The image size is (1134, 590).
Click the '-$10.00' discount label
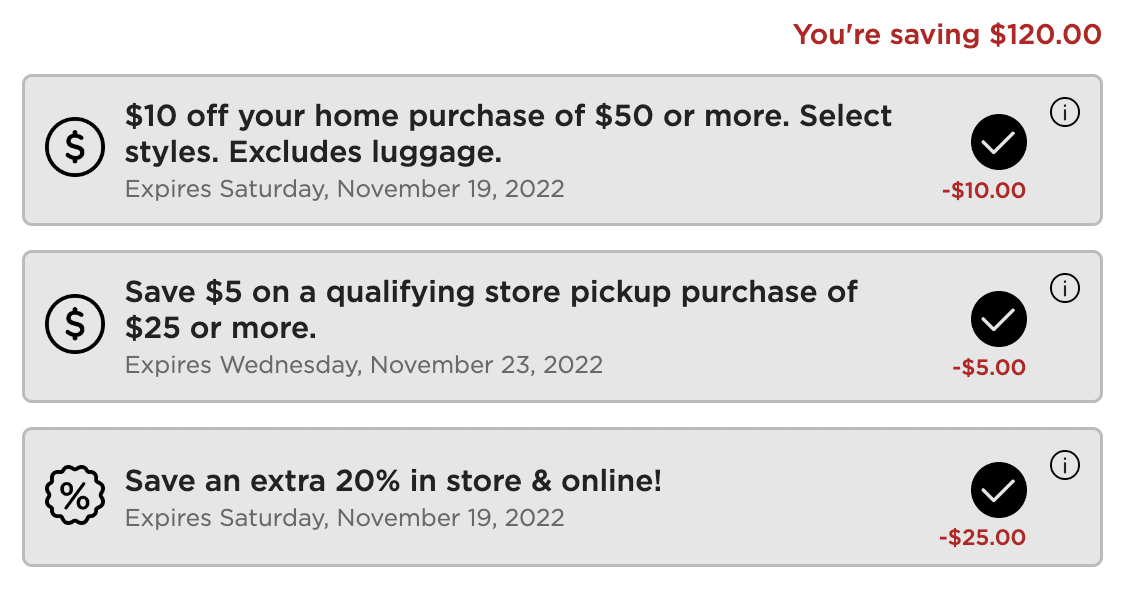tap(984, 189)
